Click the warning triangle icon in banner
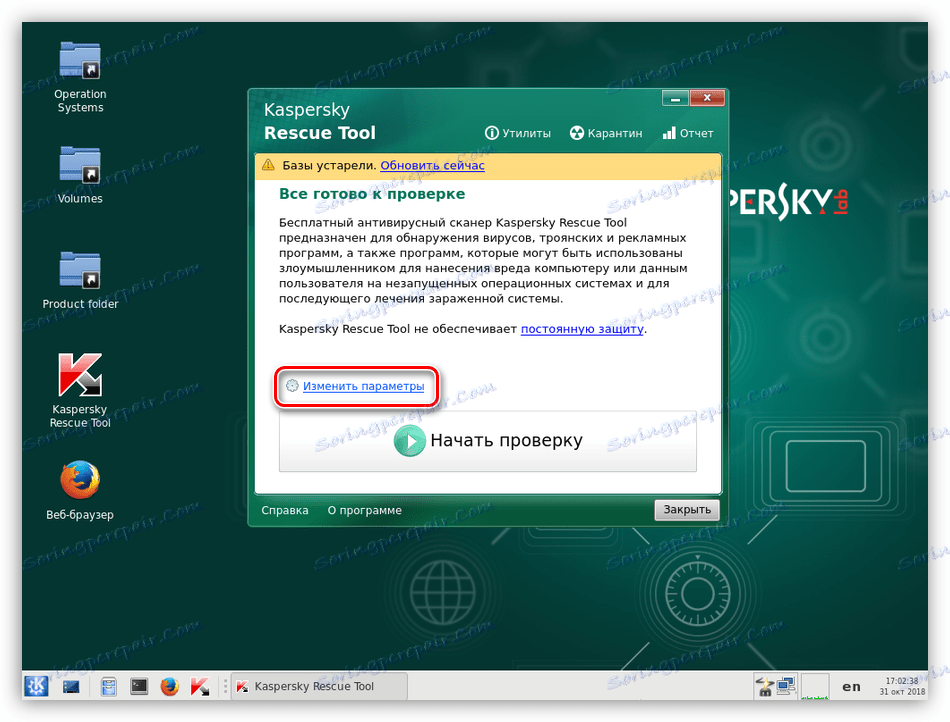The image size is (950, 722). [x=268, y=165]
